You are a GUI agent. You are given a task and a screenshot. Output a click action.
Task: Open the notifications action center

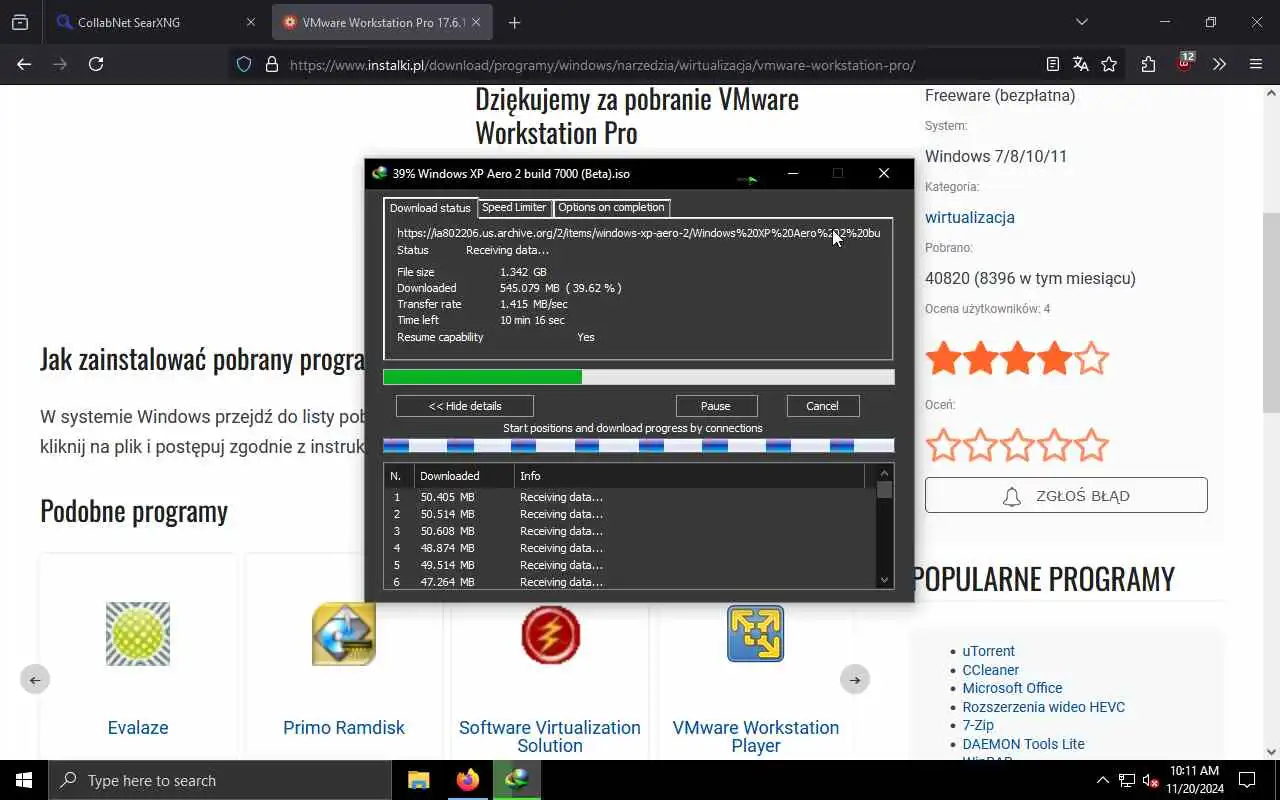pyautogui.click(x=1247, y=780)
